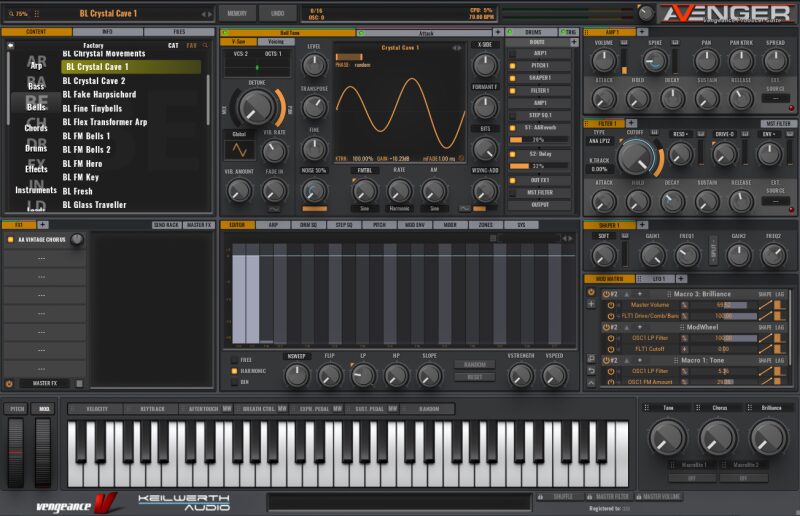Enable the FREE radio option

[234, 359]
